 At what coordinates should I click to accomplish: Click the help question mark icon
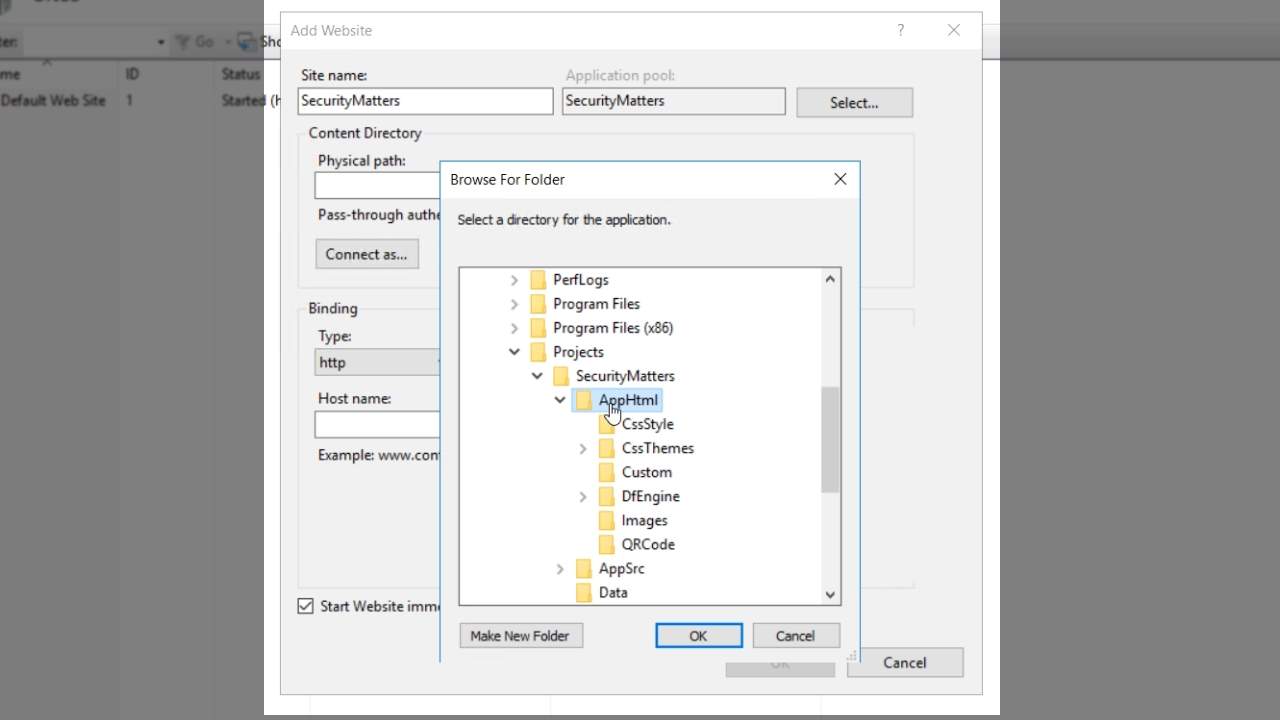pyautogui.click(x=900, y=30)
